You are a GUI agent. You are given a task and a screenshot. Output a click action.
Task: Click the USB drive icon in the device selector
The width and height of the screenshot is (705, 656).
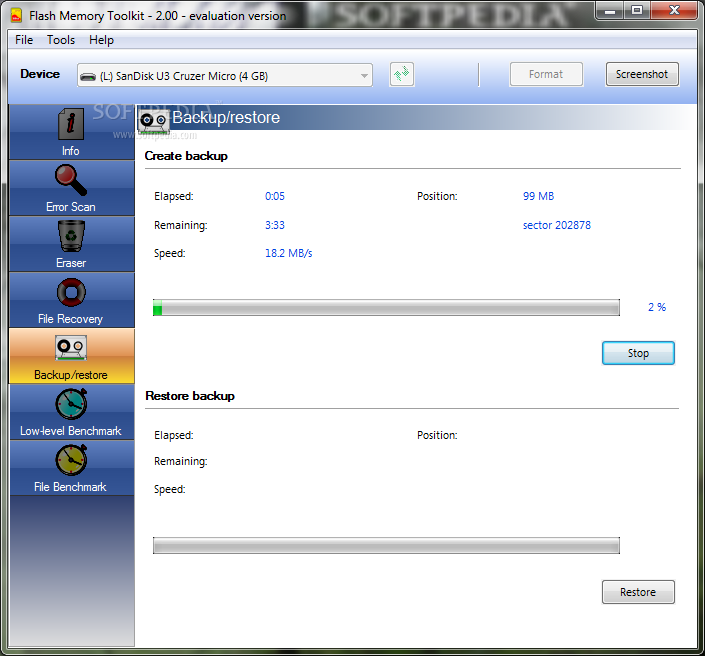coord(88,77)
